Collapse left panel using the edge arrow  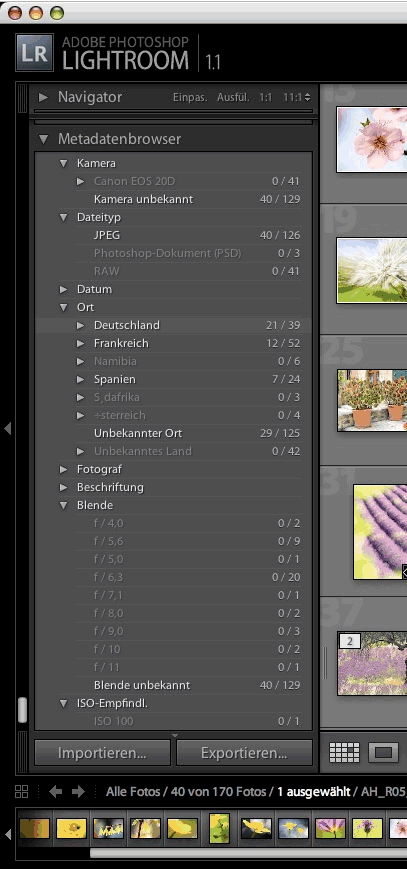click(x=7, y=428)
